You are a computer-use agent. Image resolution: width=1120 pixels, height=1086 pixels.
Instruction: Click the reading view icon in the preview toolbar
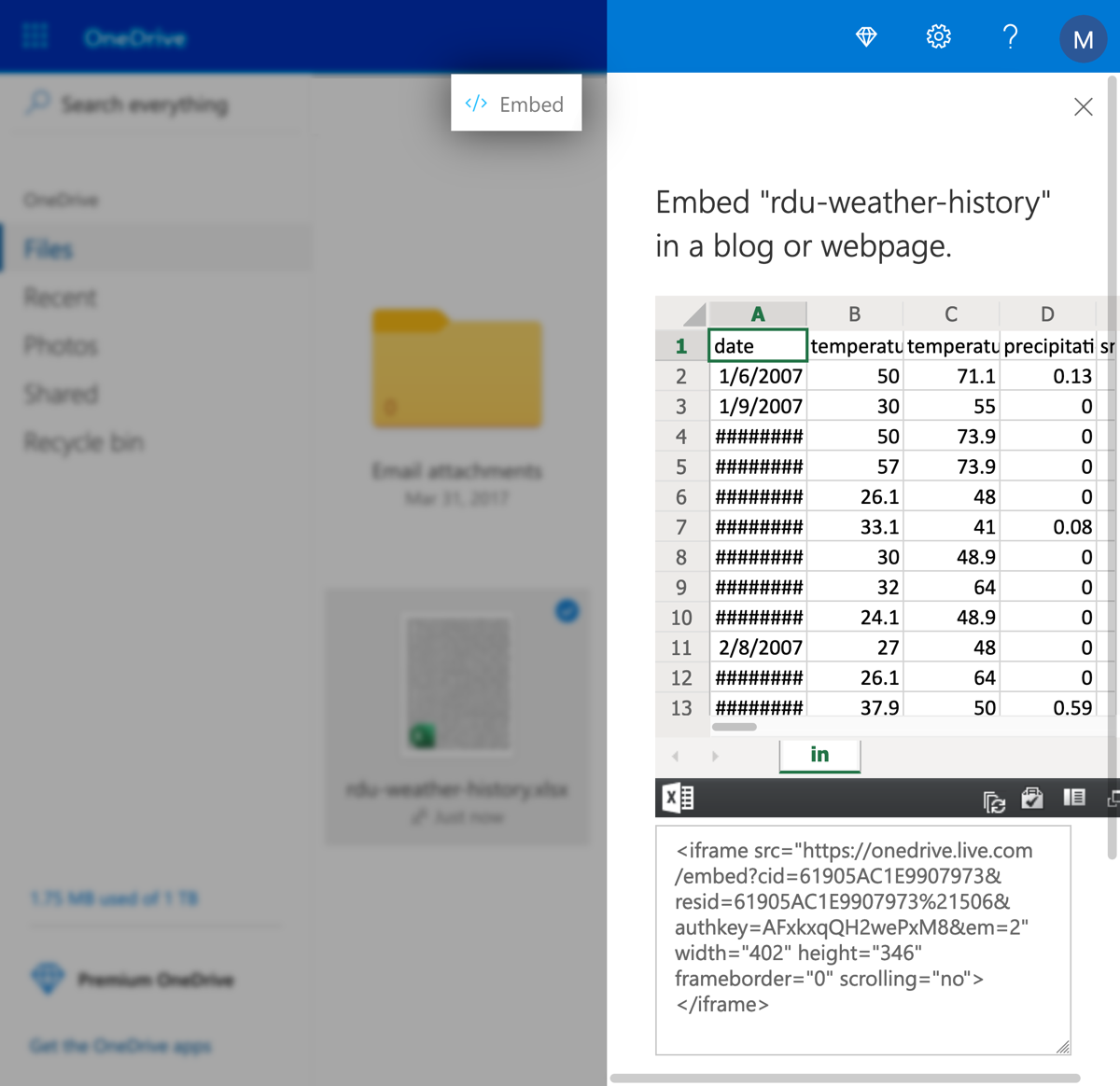(1074, 798)
